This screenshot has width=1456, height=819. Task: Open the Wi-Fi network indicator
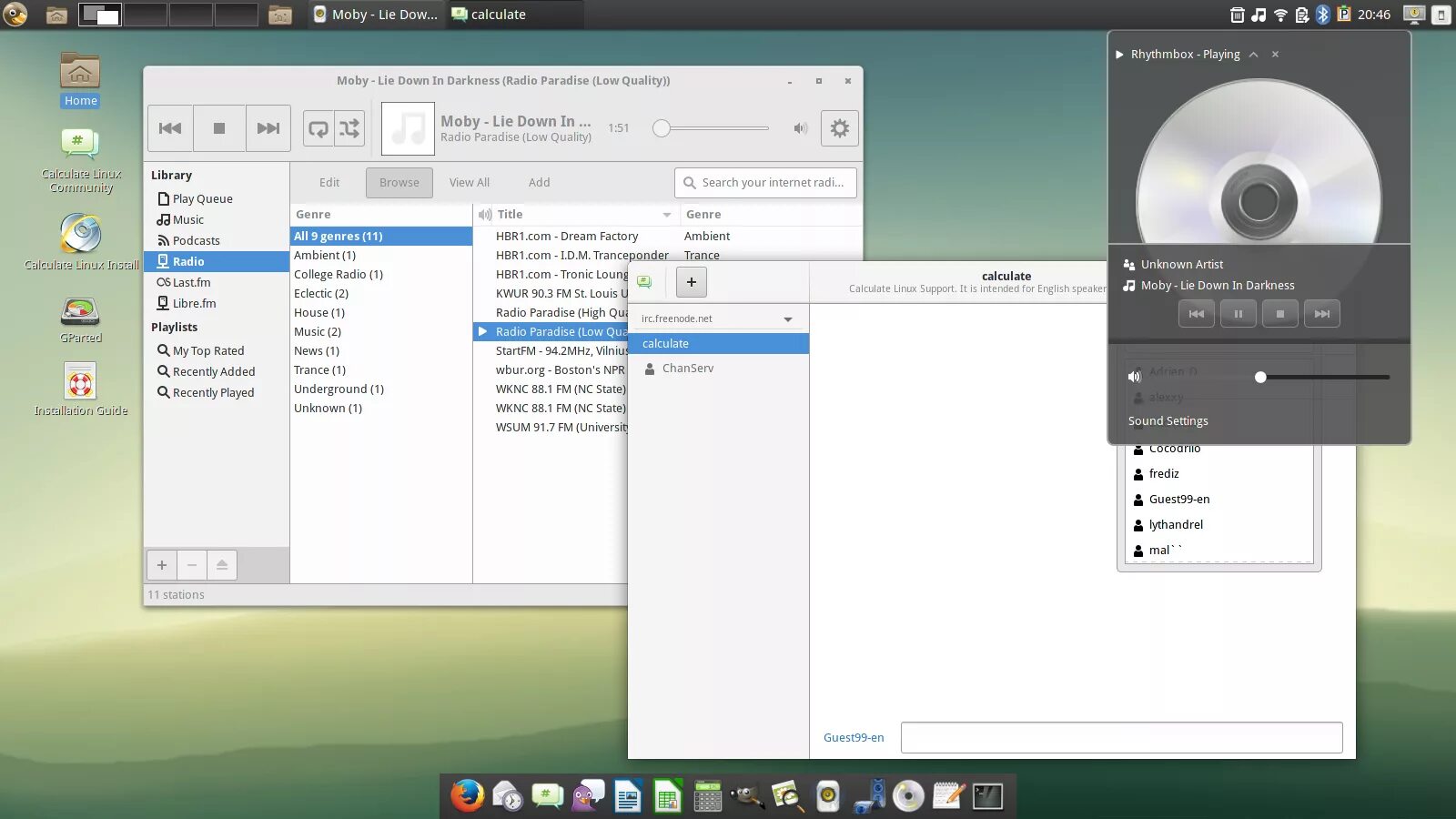tap(1280, 15)
